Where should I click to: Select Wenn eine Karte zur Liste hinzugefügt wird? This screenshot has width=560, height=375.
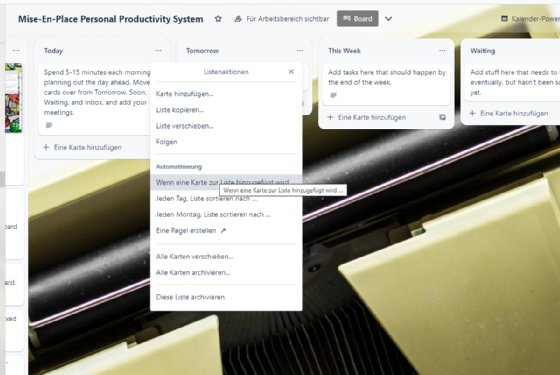(226, 182)
